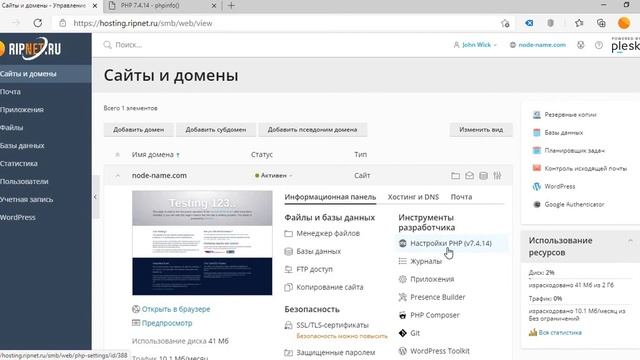Open mail icon in node-name.com row
Screen dimensions: 640x360
click(x=469, y=176)
